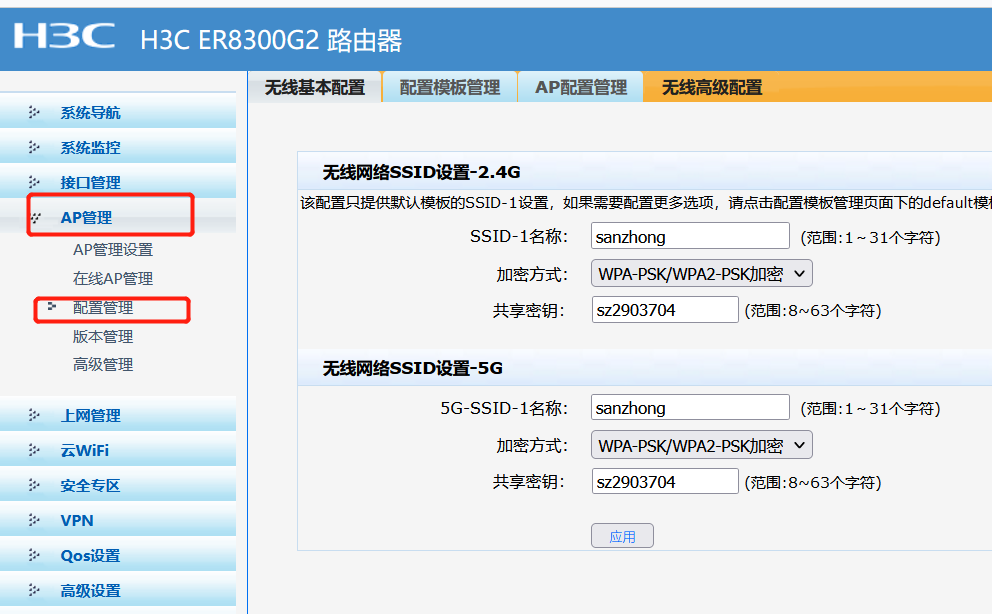992x614 pixels.
Task: Open AP管理设置 submenu item
Action: pyautogui.click(x=113, y=250)
